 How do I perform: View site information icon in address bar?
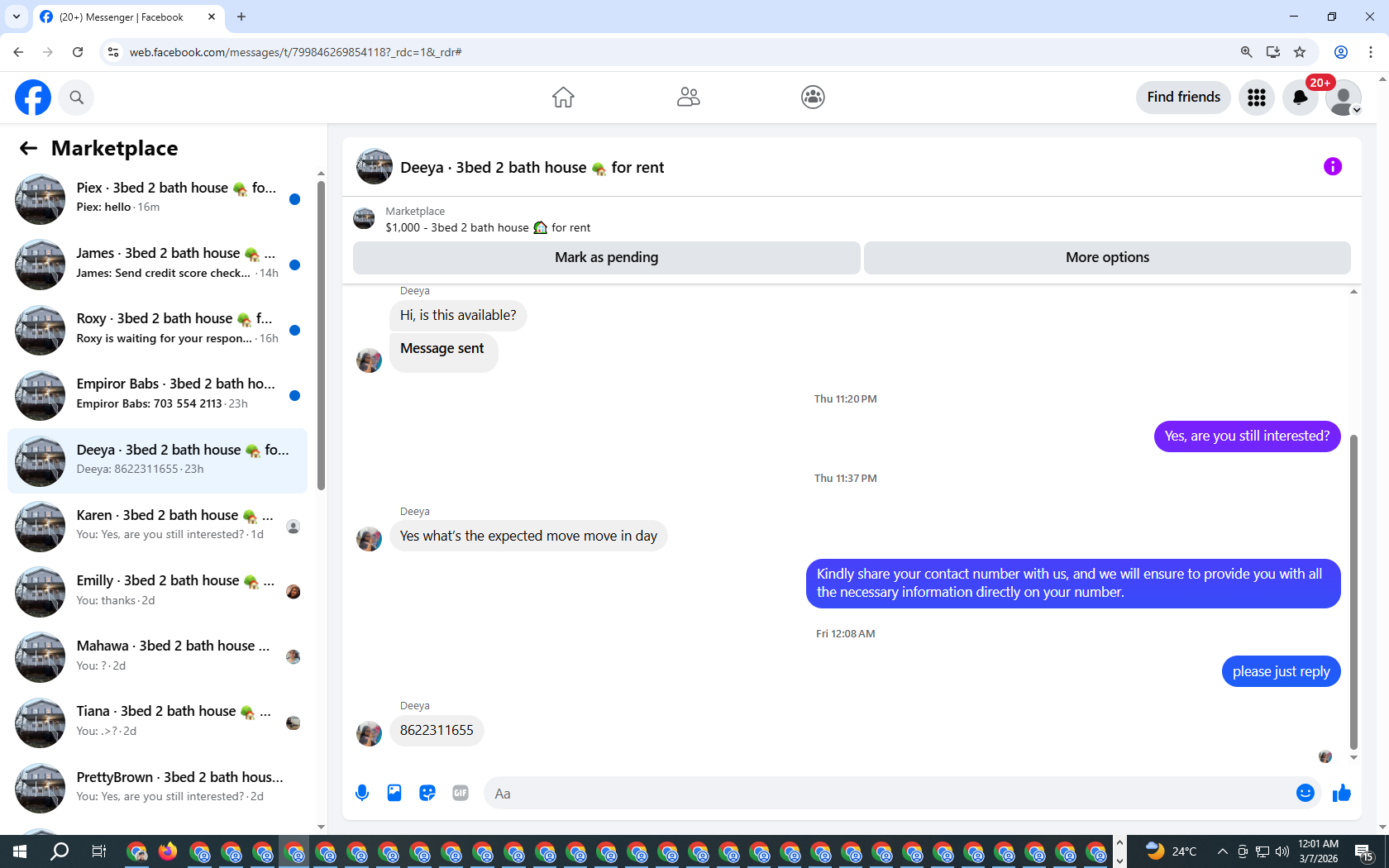(113, 52)
